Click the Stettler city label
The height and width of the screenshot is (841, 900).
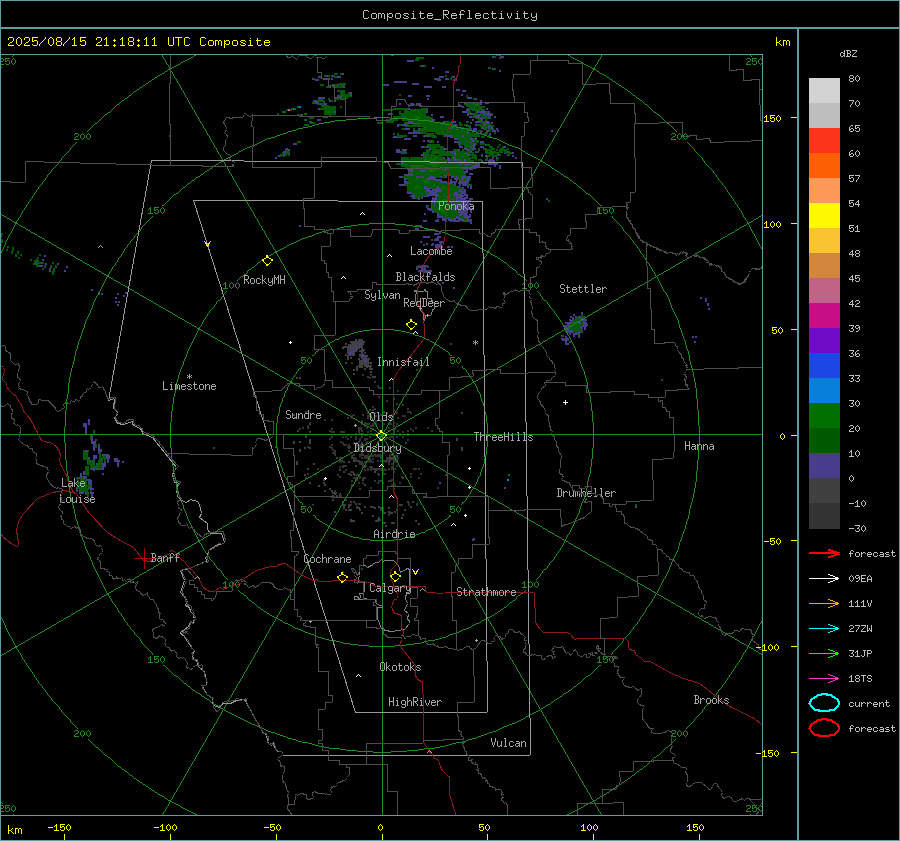point(583,289)
